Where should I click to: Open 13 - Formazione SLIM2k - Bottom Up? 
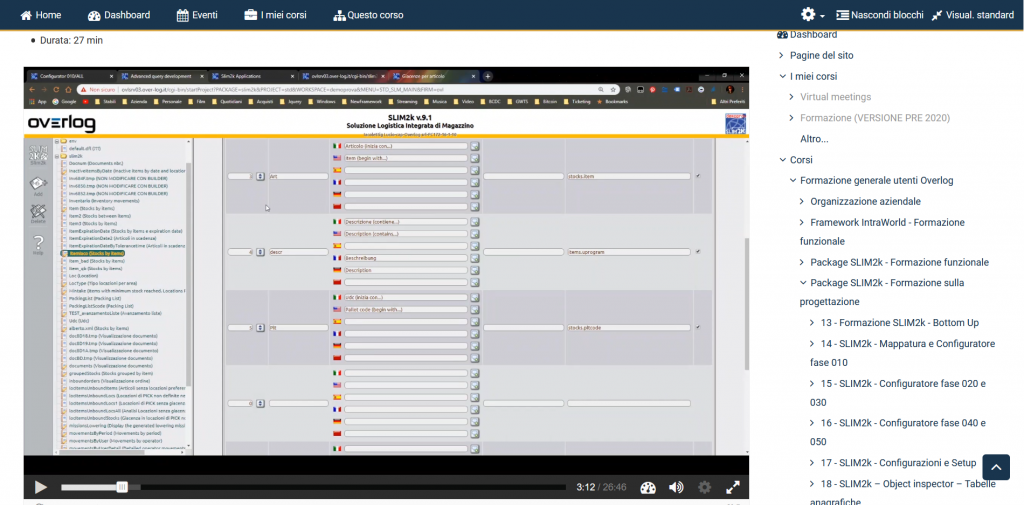coord(900,323)
